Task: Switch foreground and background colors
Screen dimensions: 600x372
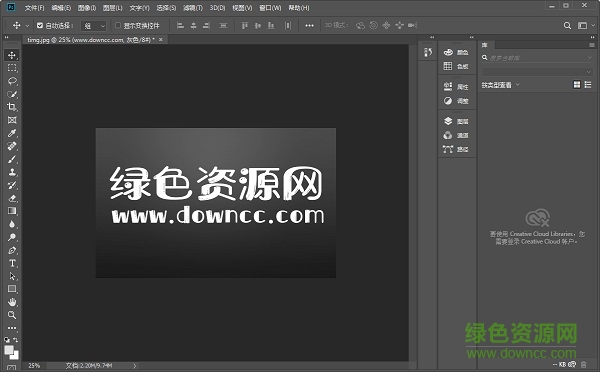Action: (16, 339)
